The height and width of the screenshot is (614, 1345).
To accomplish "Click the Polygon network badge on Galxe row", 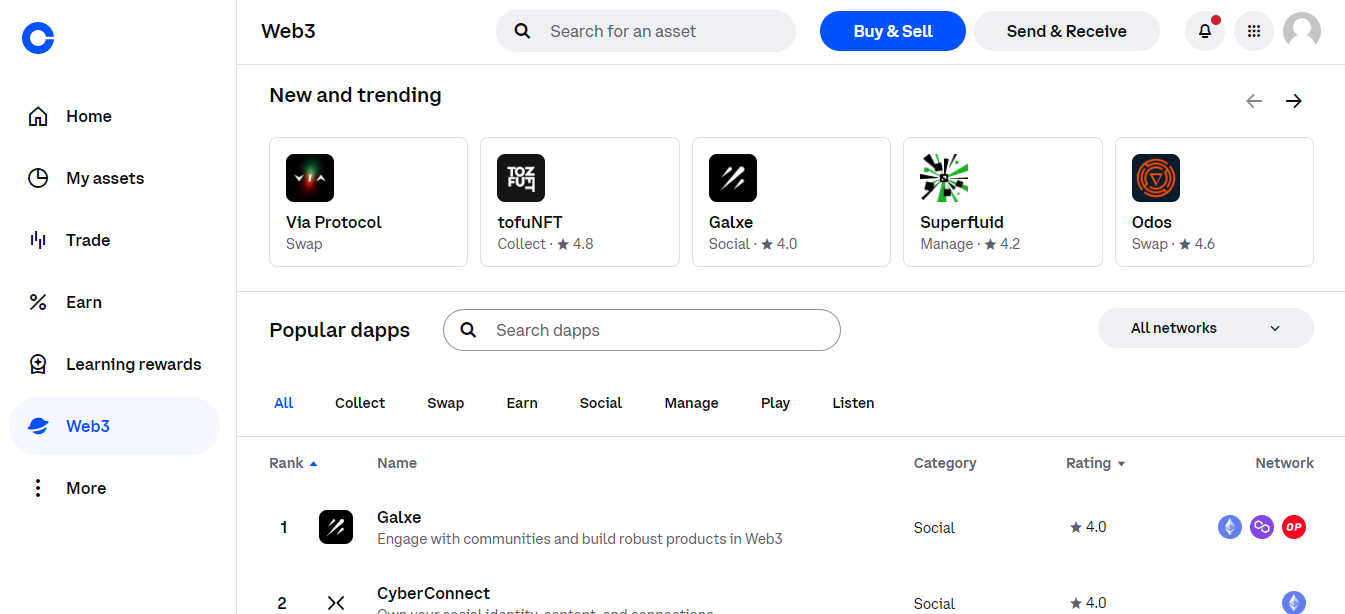I will tap(1262, 527).
